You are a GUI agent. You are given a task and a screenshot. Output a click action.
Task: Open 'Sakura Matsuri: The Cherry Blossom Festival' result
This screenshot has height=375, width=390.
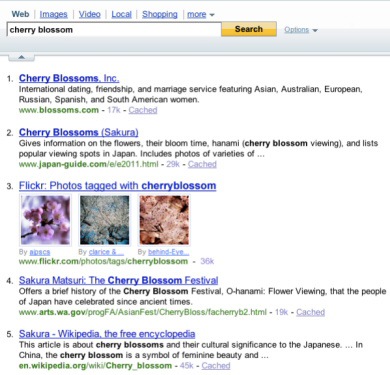[118, 280]
